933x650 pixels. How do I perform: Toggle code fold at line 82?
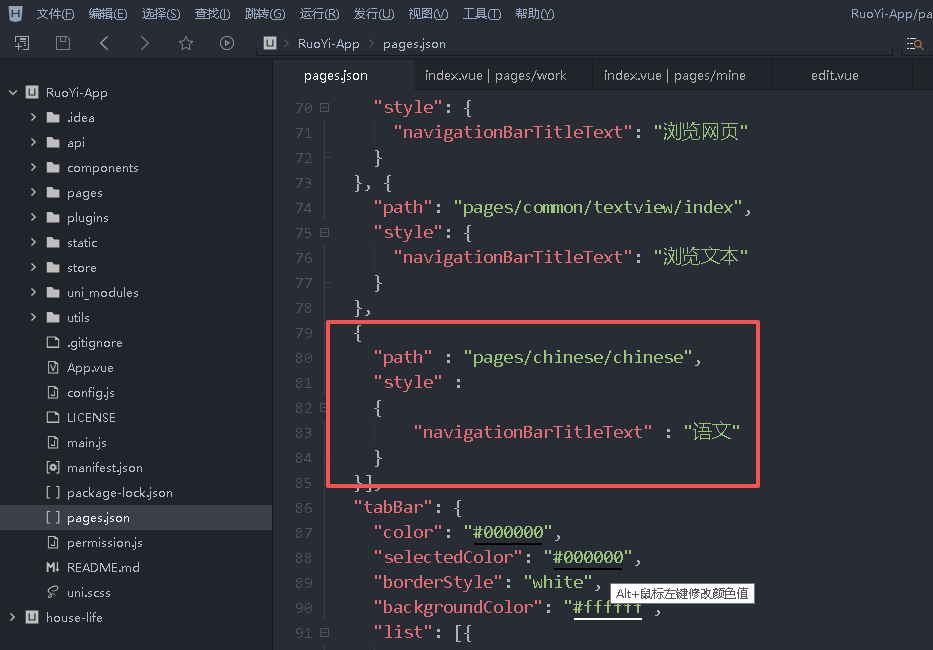(324, 408)
